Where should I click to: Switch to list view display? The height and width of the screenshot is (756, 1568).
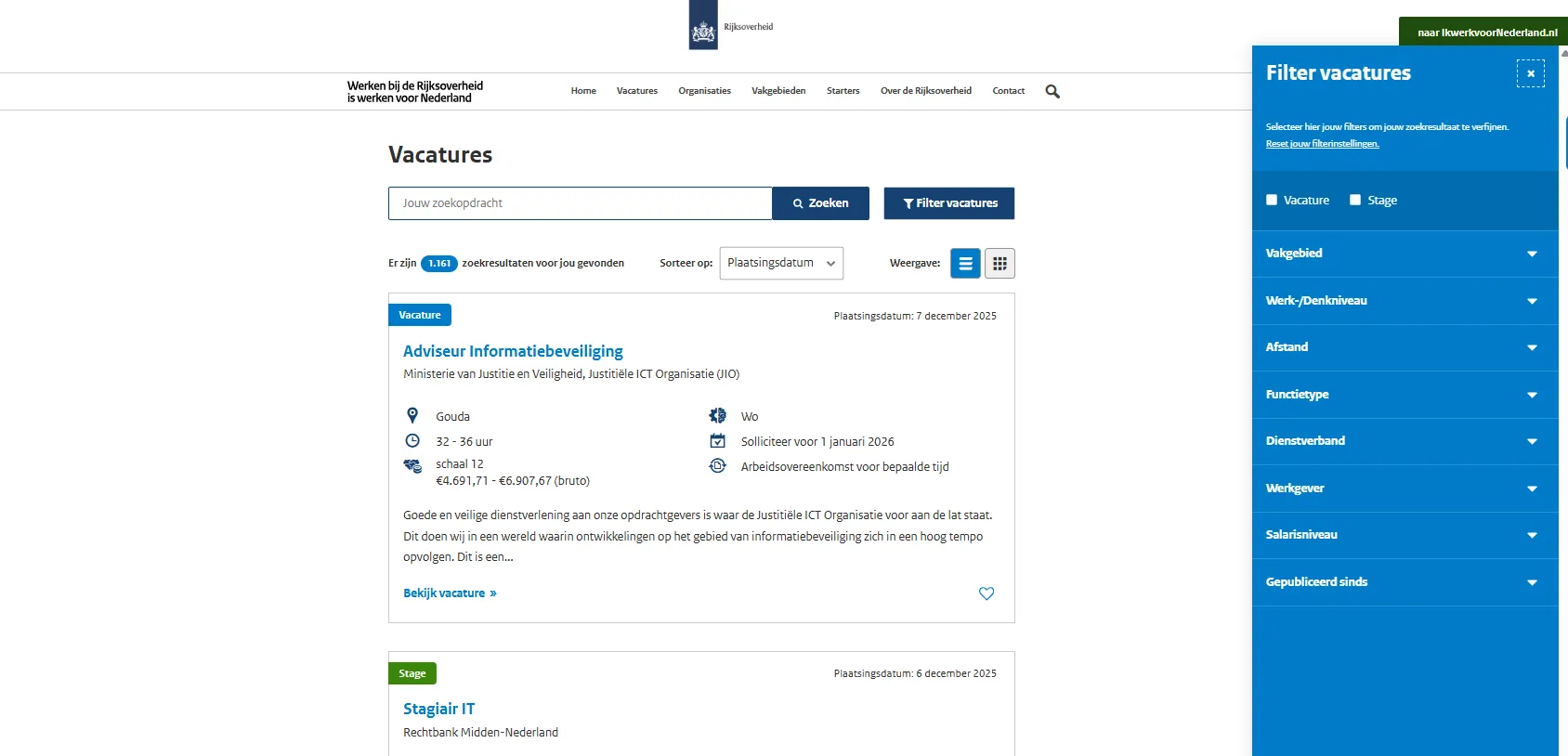pyautogui.click(x=965, y=264)
